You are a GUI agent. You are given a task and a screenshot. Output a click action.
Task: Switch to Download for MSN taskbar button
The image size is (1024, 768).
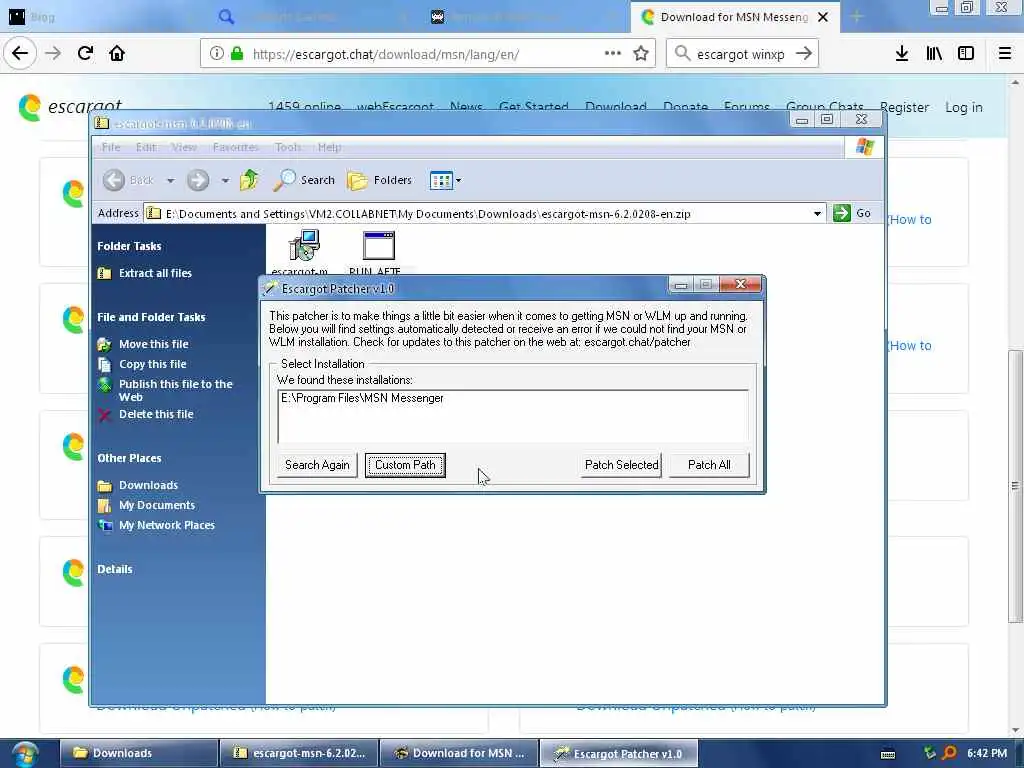[x=459, y=754]
